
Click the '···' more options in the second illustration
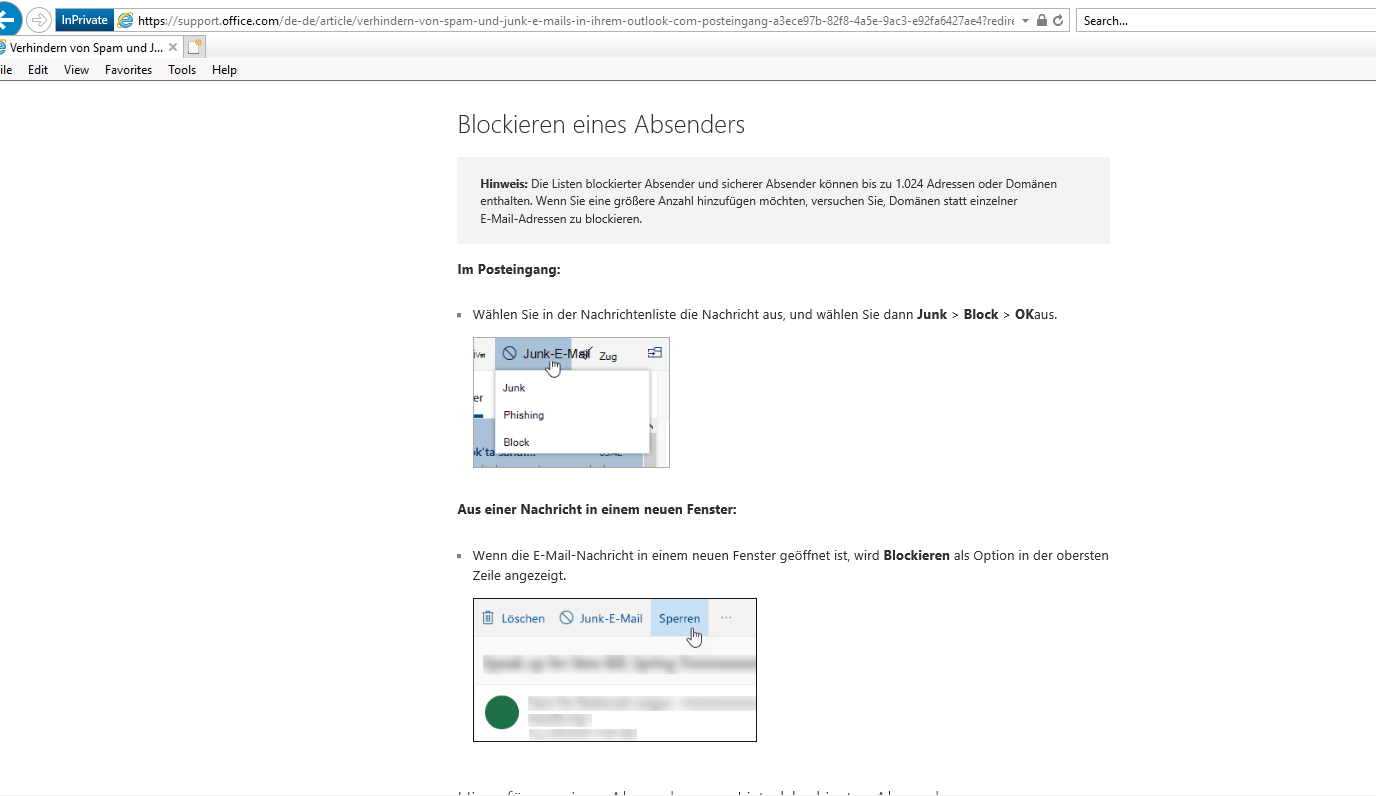tap(726, 618)
